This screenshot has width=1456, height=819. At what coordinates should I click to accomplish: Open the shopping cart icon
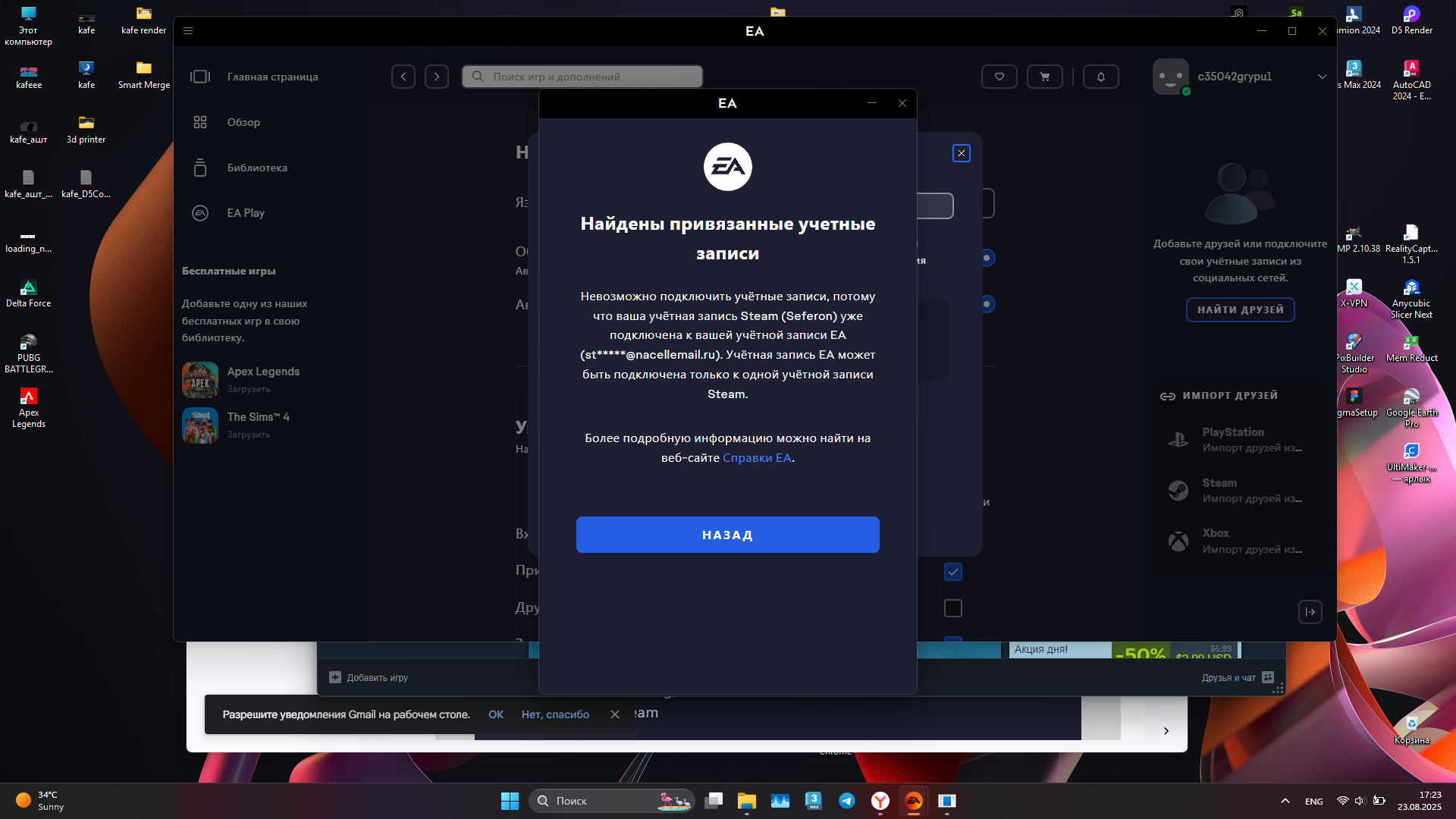click(1045, 77)
